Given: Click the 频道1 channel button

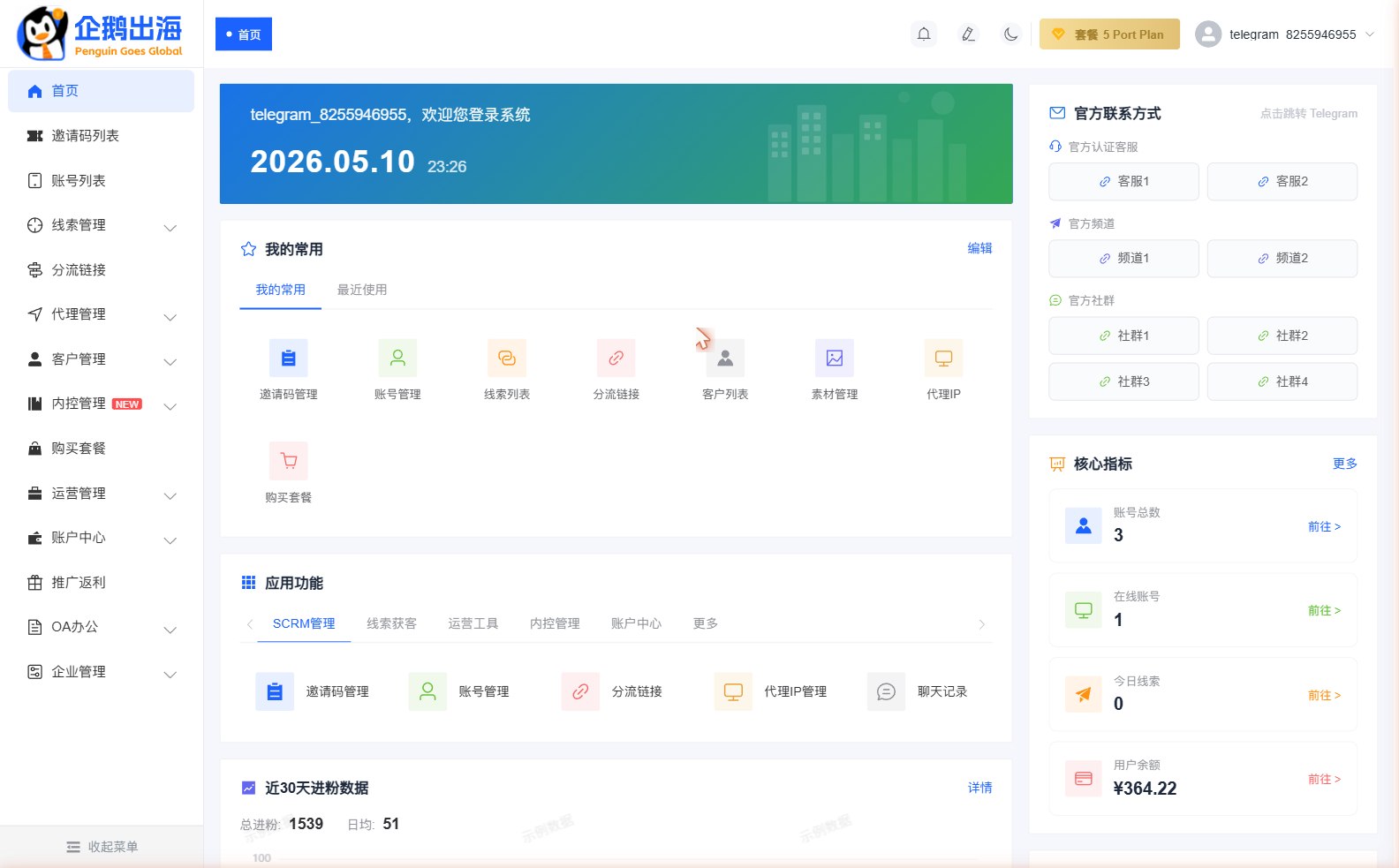Looking at the screenshot, I should (1123, 258).
